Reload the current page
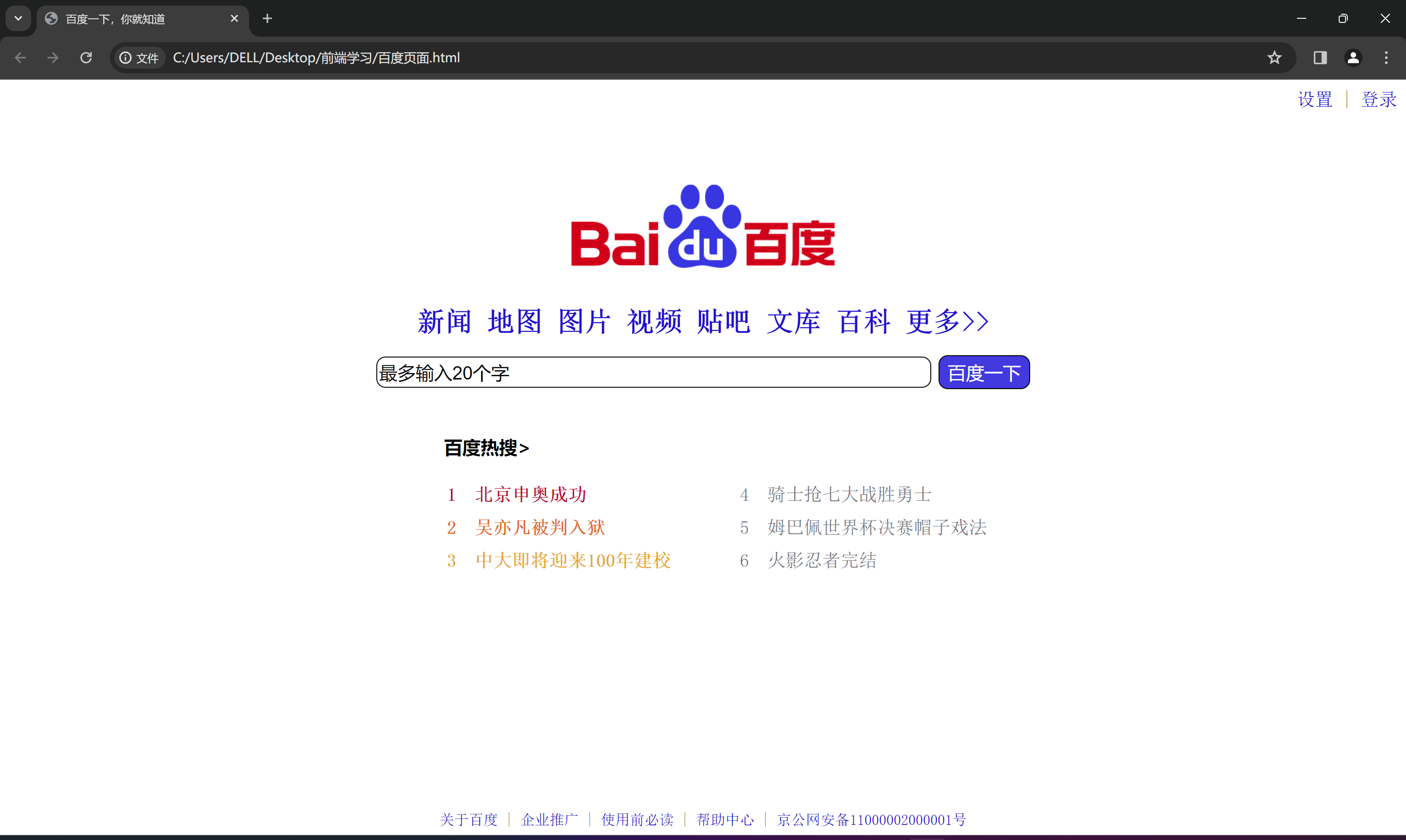Image resolution: width=1406 pixels, height=840 pixels. [x=86, y=57]
